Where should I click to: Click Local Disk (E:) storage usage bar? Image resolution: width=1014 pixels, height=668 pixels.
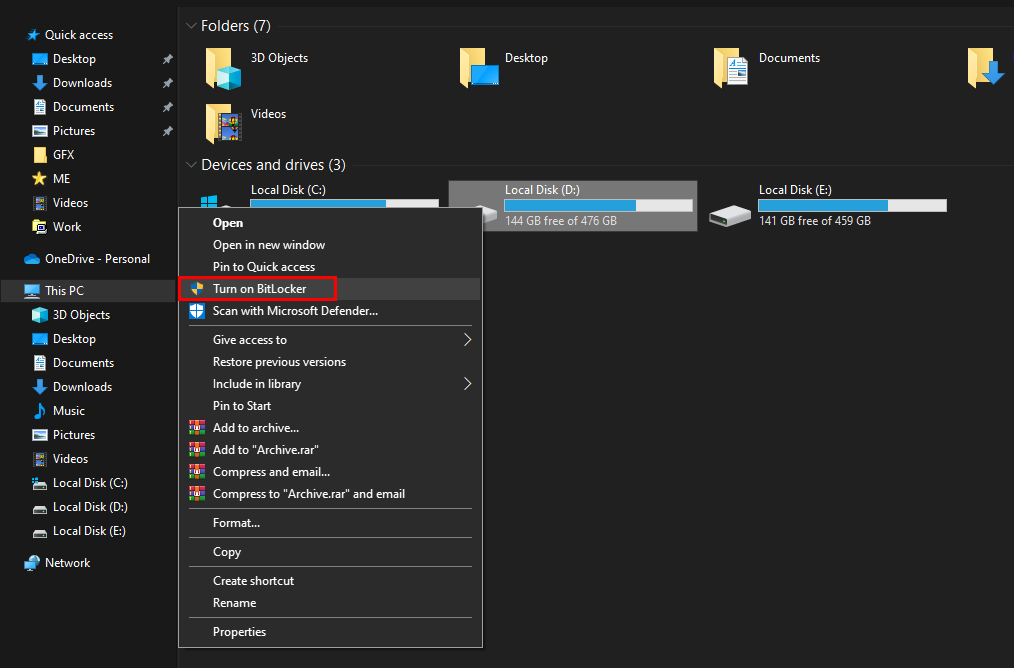pyautogui.click(x=852, y=206)
